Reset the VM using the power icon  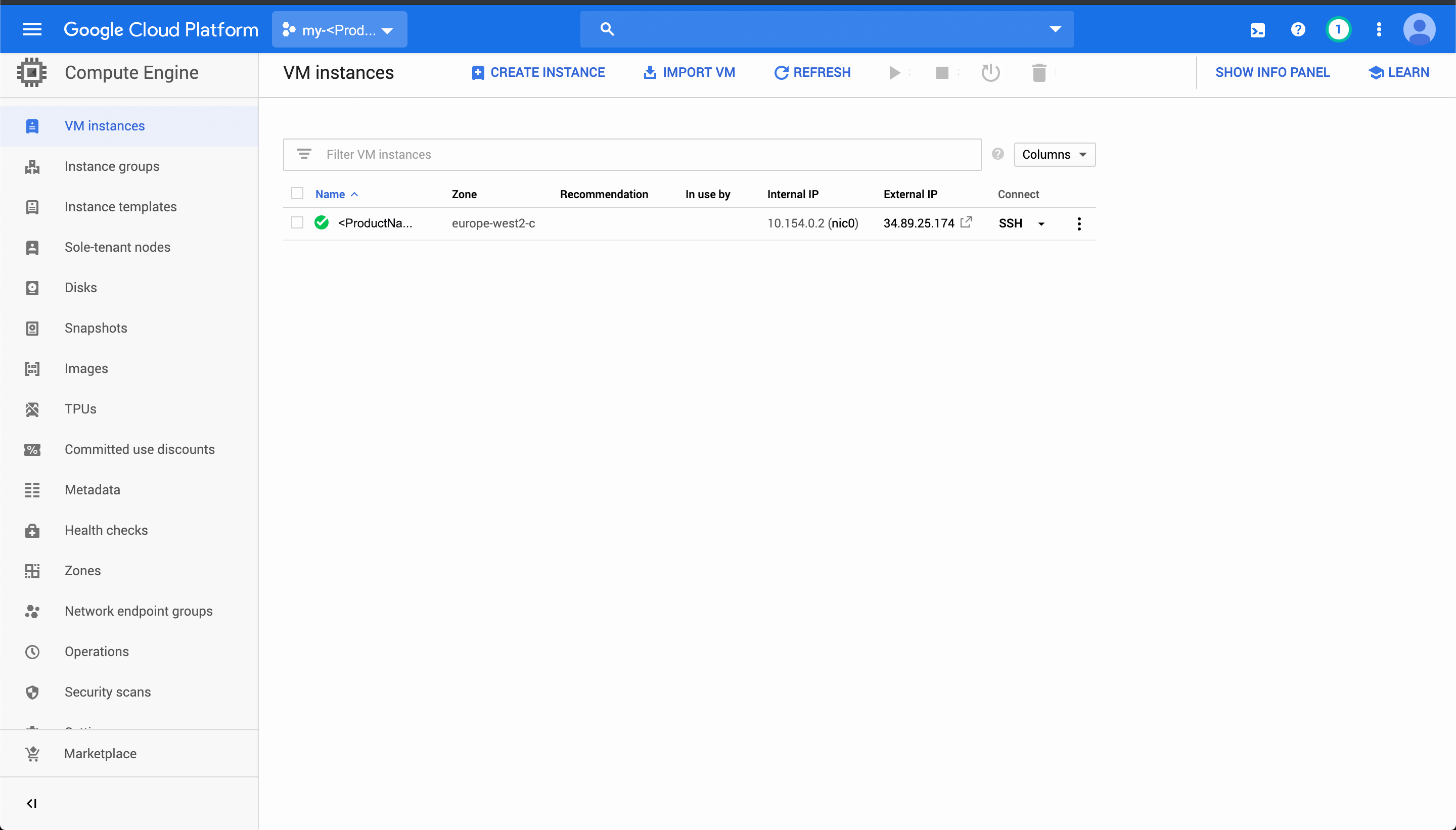coord(990,72)
